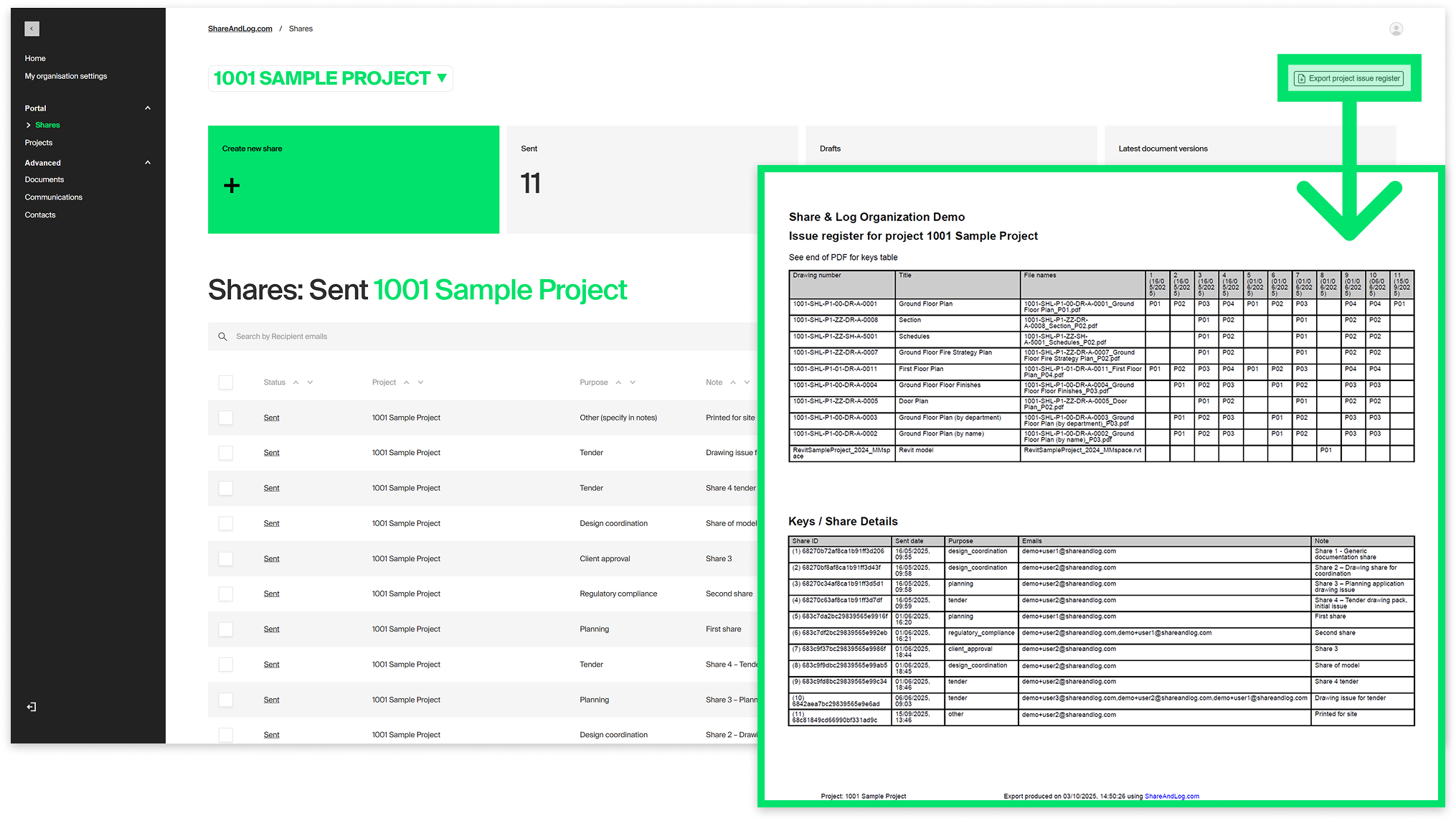
Task: Select all rows using the header checkbox
Action: pos(226,382)
